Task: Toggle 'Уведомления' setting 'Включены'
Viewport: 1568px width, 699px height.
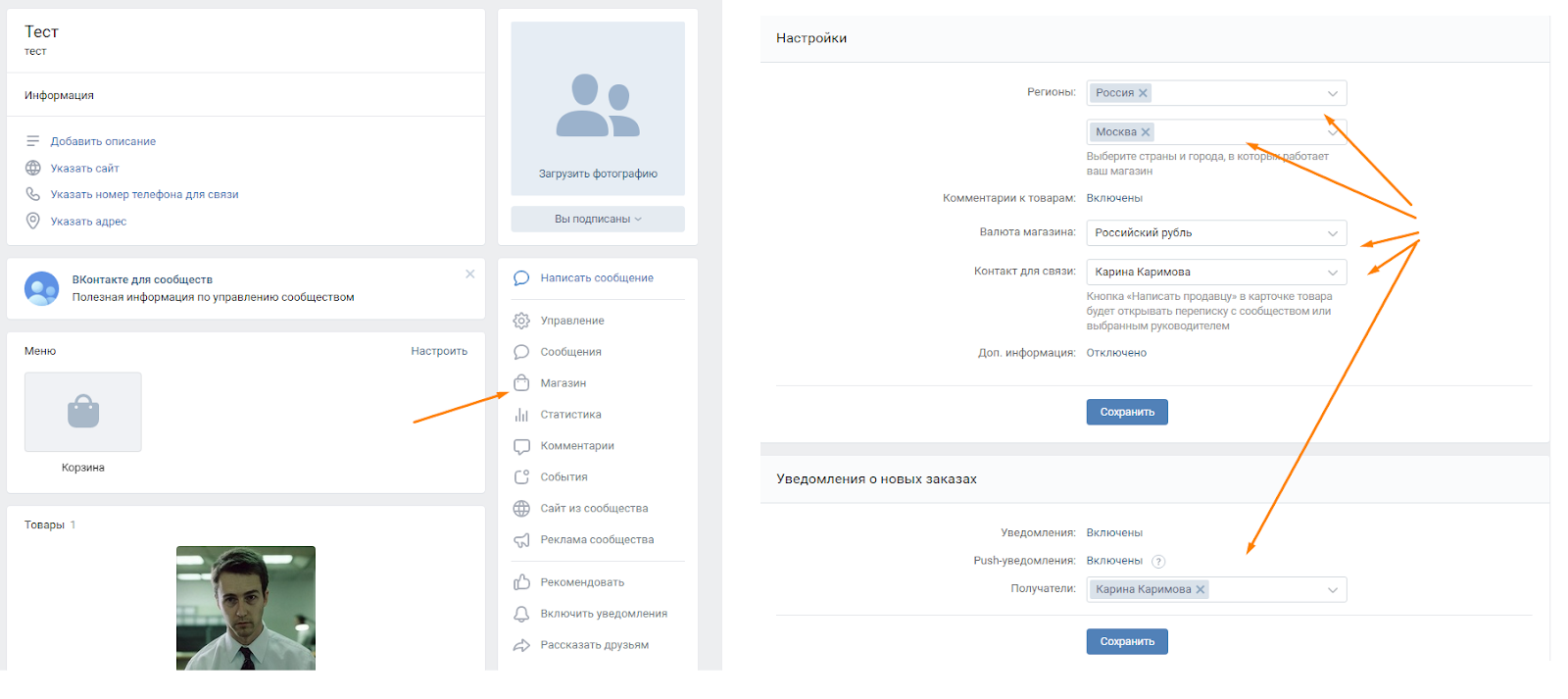Action: tap(1114, 533)
